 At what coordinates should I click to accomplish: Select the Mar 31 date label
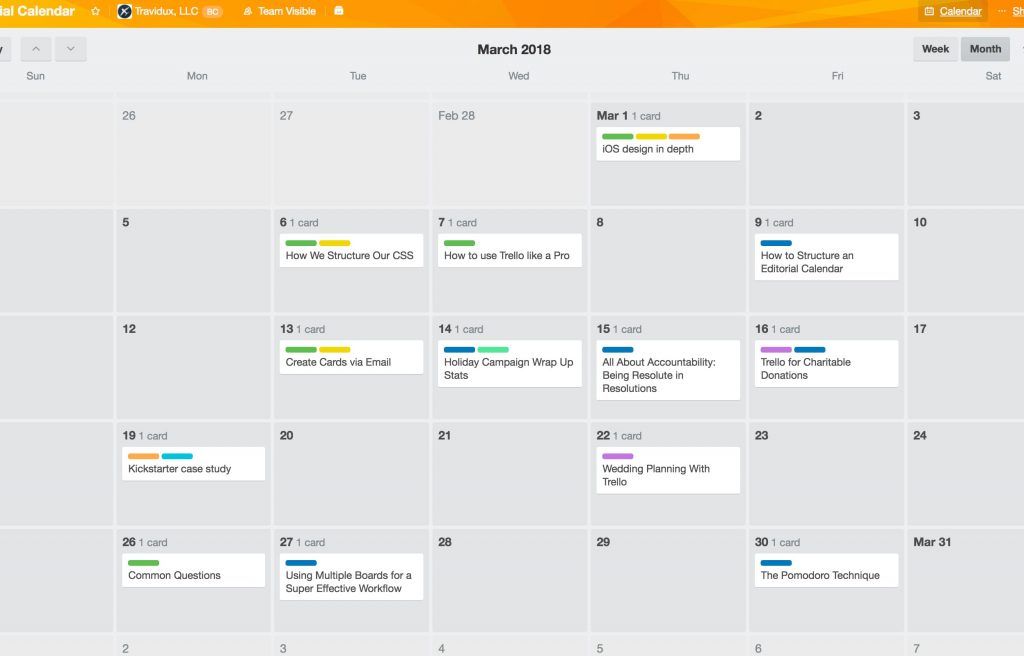pos(932,542)
